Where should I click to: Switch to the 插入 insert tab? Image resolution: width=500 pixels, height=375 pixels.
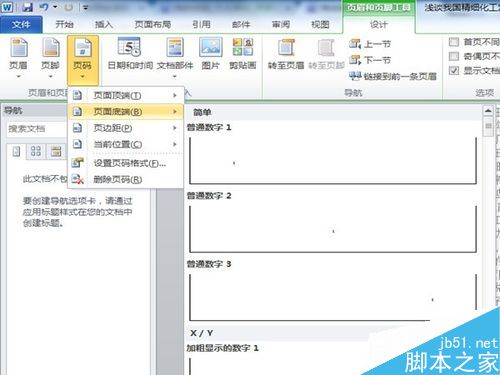[x=104, y=24]
